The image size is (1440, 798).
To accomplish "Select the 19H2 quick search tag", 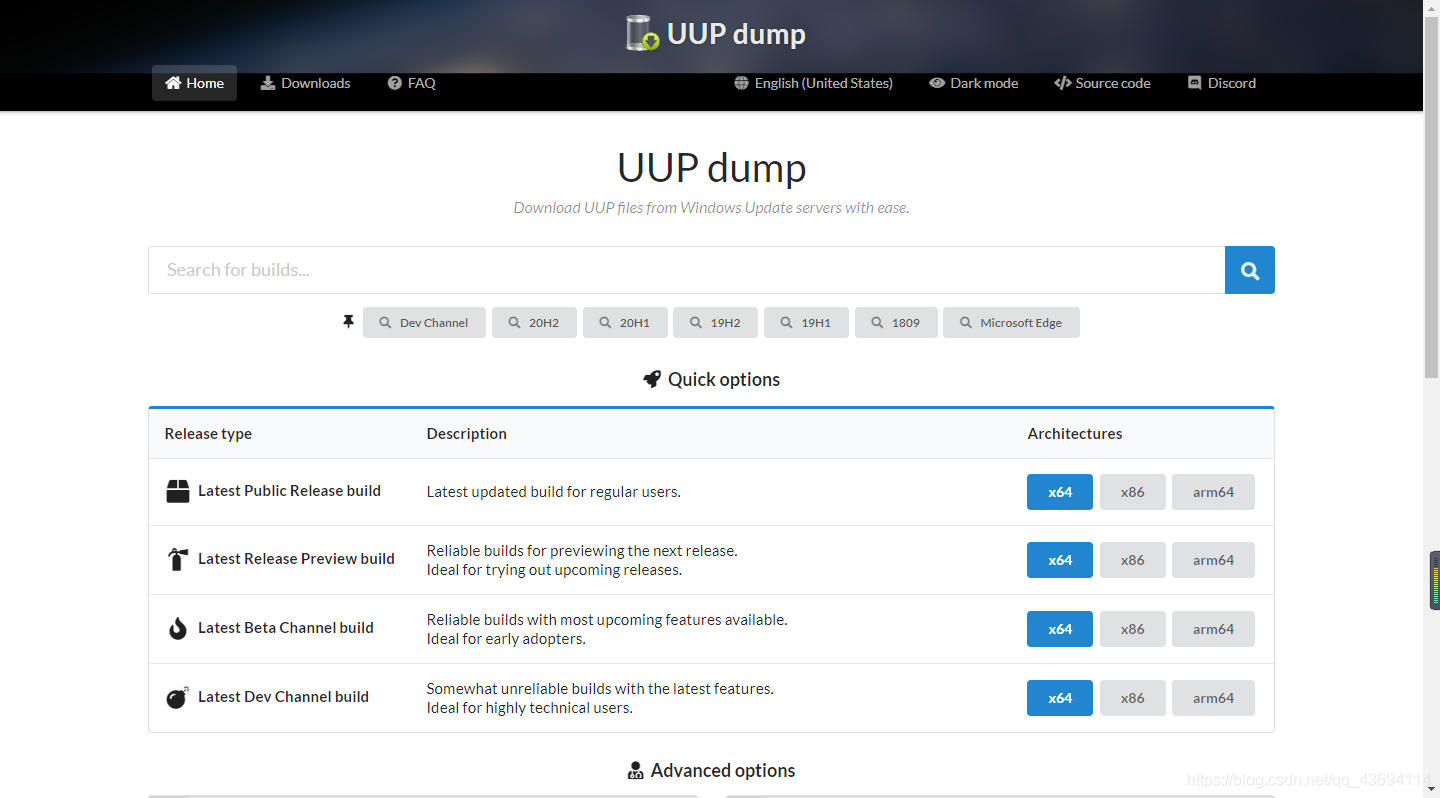I will 715,323.
